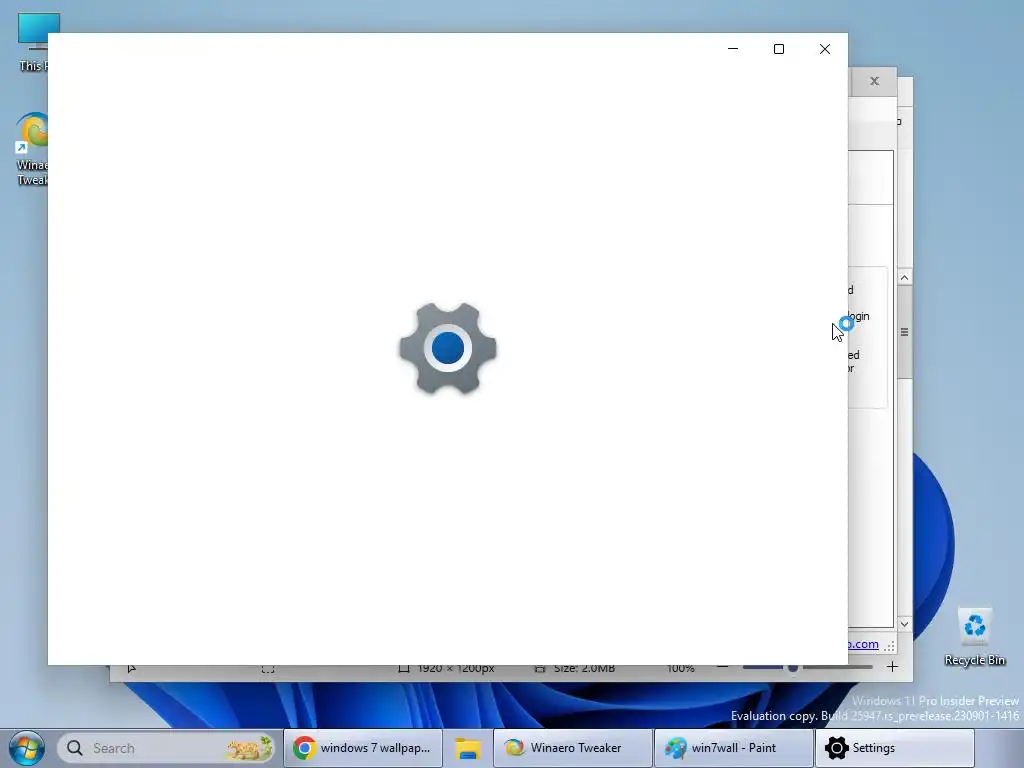The image size is (1024, 768).
Task: Select the This PC desktop icon
Action: click(x=32, y=42)
